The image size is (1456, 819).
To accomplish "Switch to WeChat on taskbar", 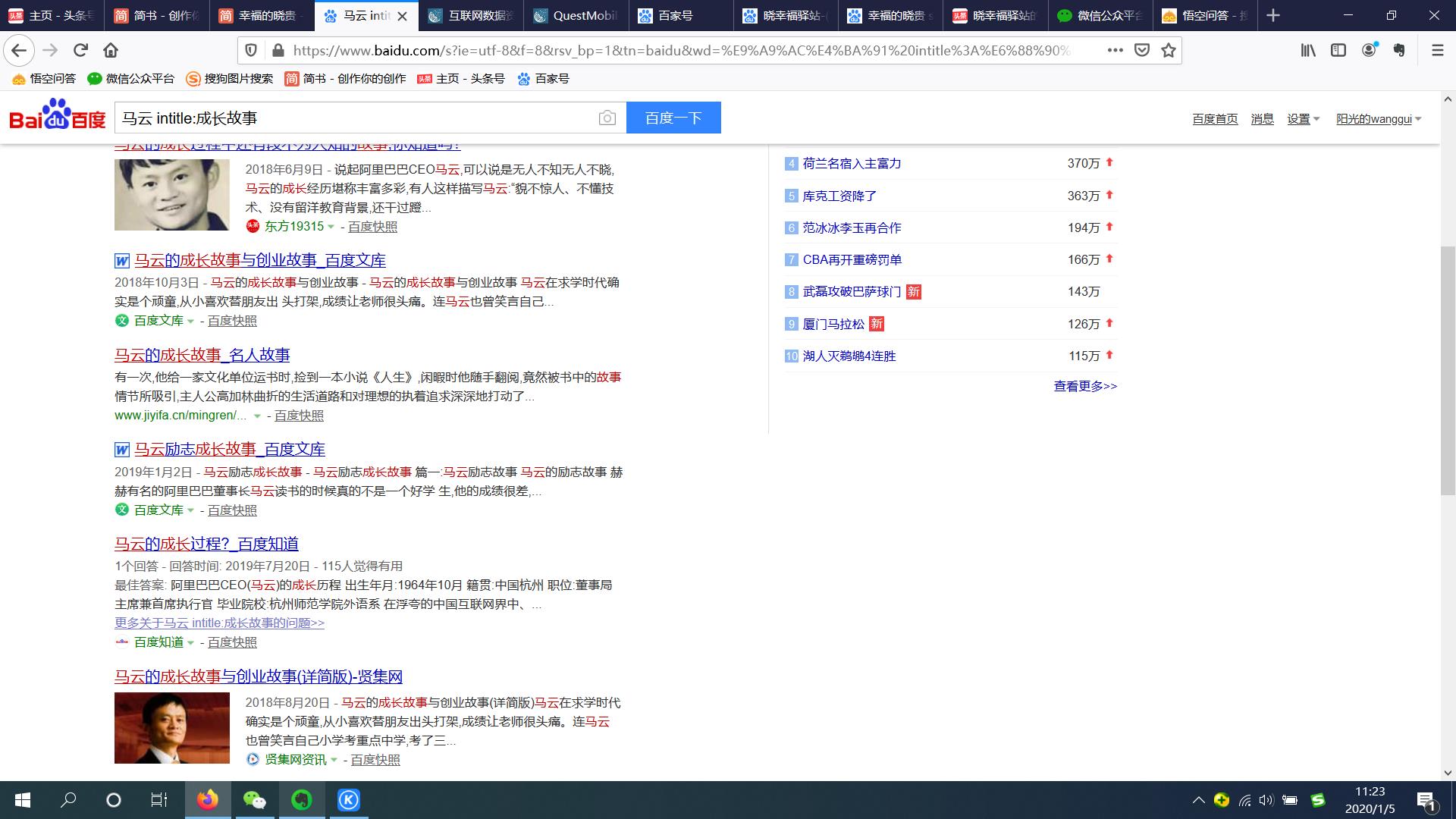I will 255,800.
